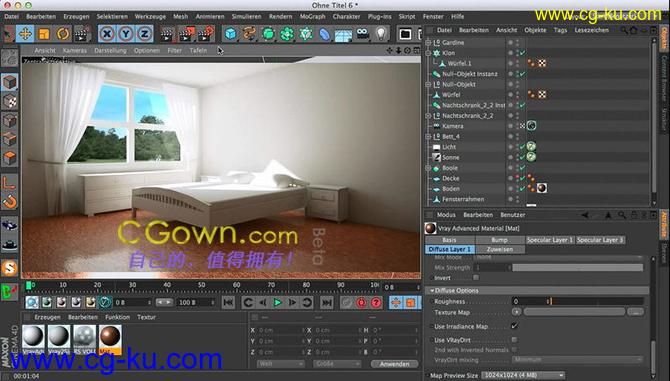
Task: Open the Map Preview Size dropdown
Action: (523, 375)
